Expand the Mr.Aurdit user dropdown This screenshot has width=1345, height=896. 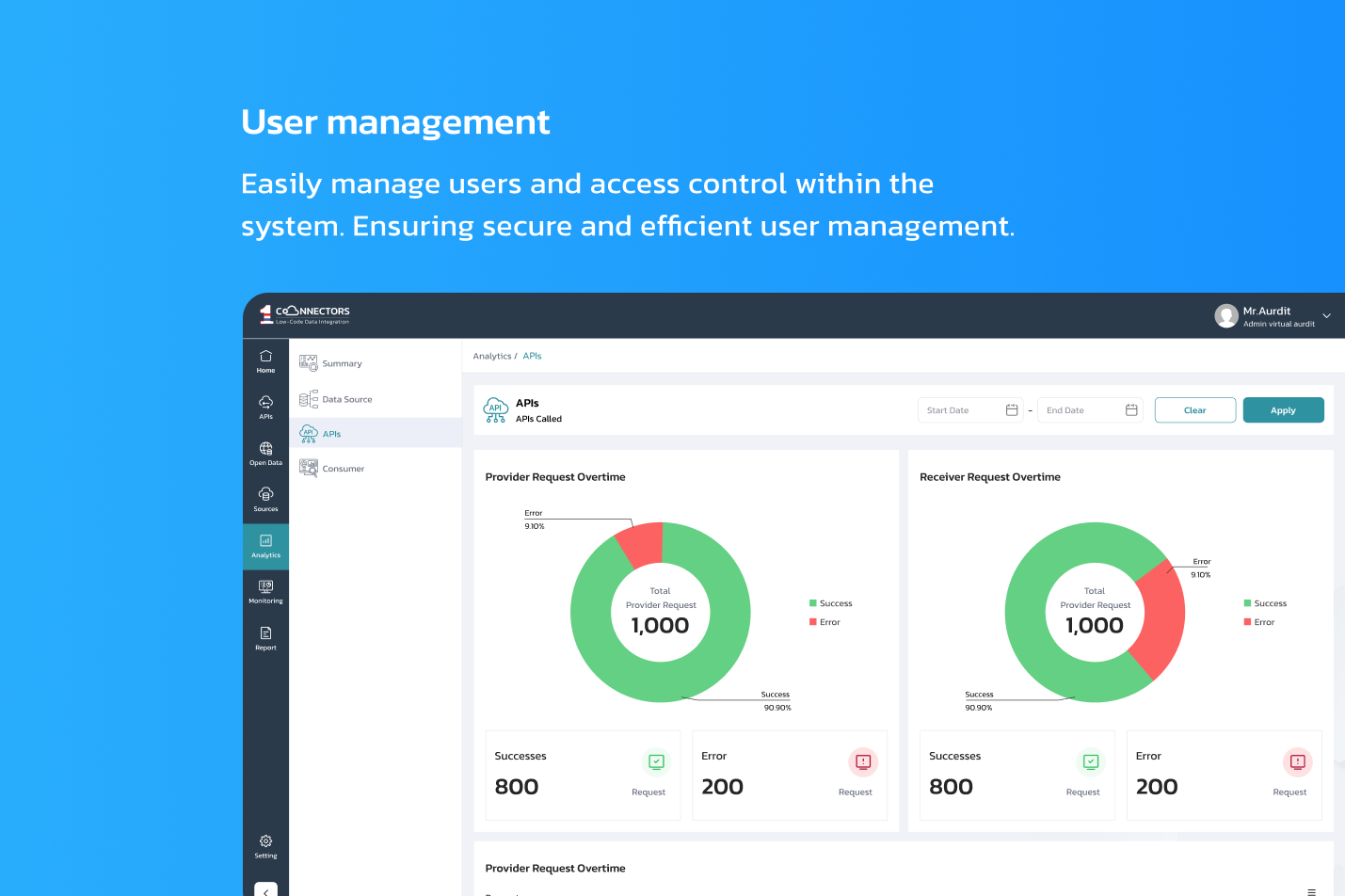(x=1326, y=316)
